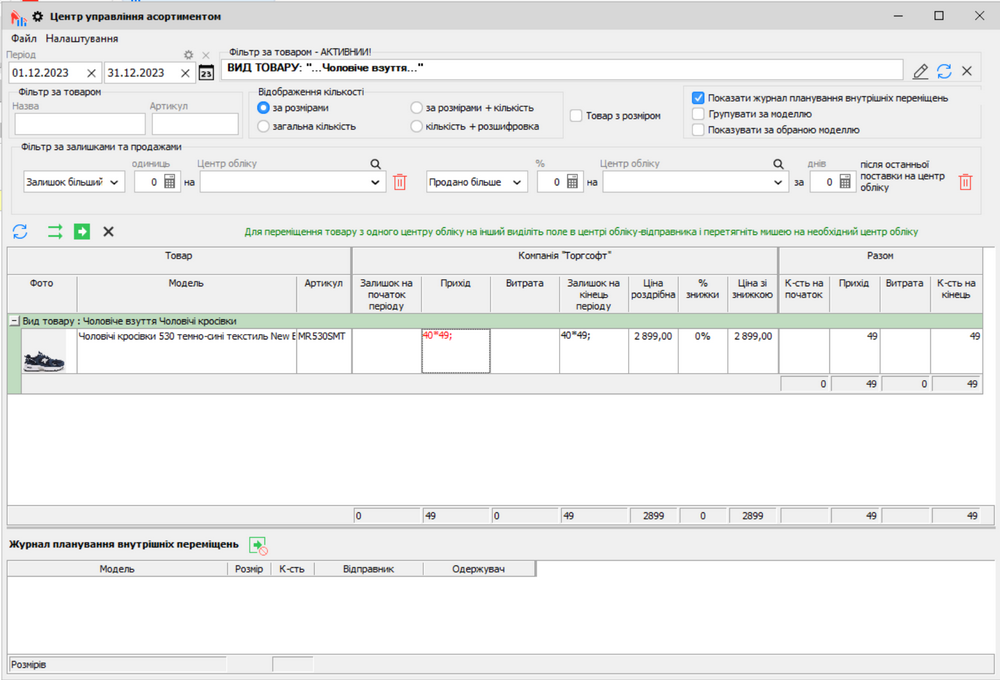Click the green arrows transfer icon in toolbar
Image resolution: width=1000 pixels, height=680 pixels.
click(55, 232)
